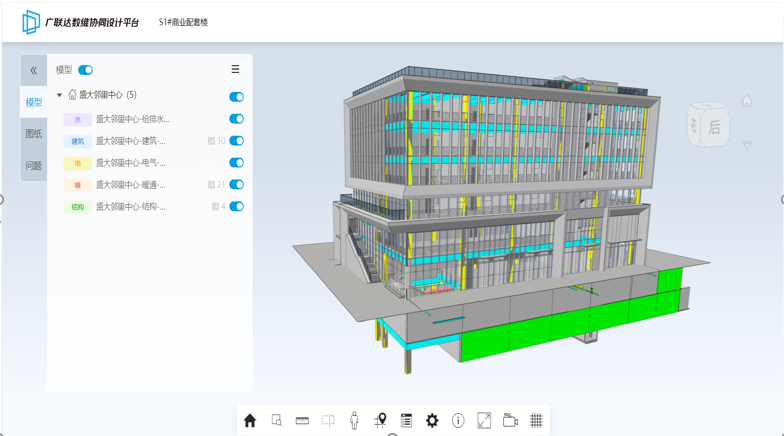Click the green 结构 discipline tag
Viewport: 784px width, 436px height.
[77, 207]
